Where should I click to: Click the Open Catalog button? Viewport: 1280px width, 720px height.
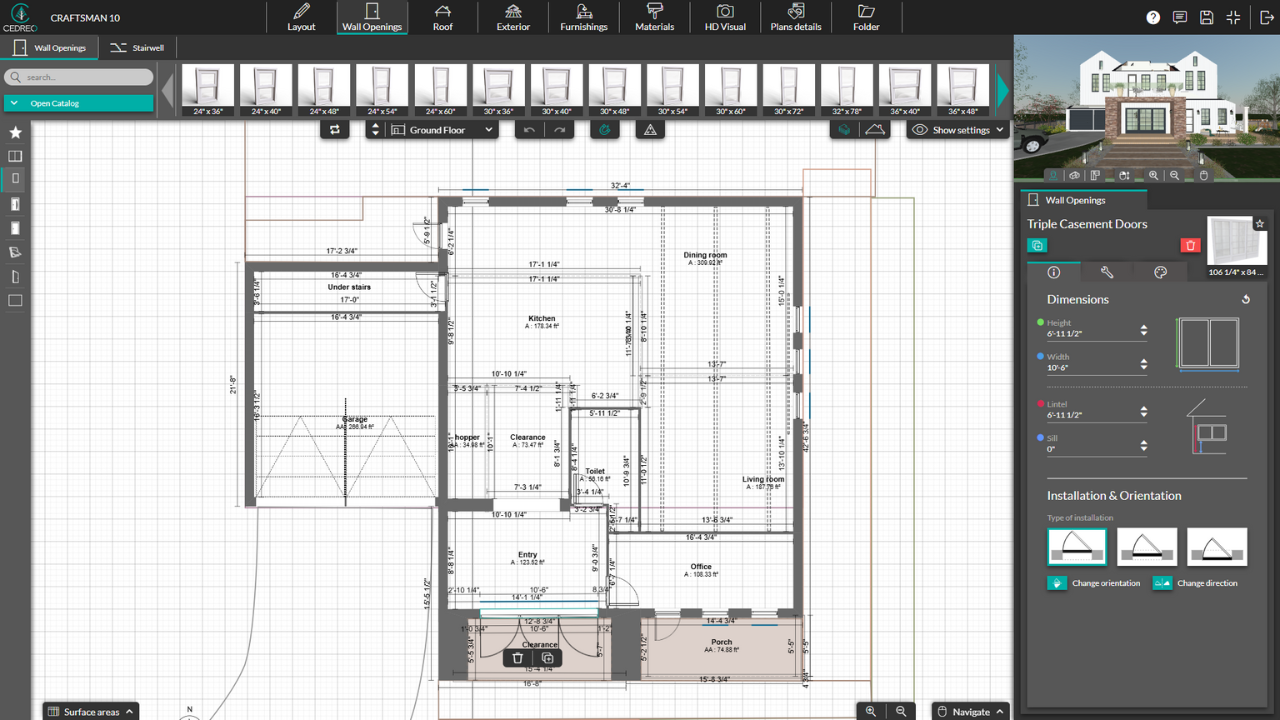(x=78, y=103)
